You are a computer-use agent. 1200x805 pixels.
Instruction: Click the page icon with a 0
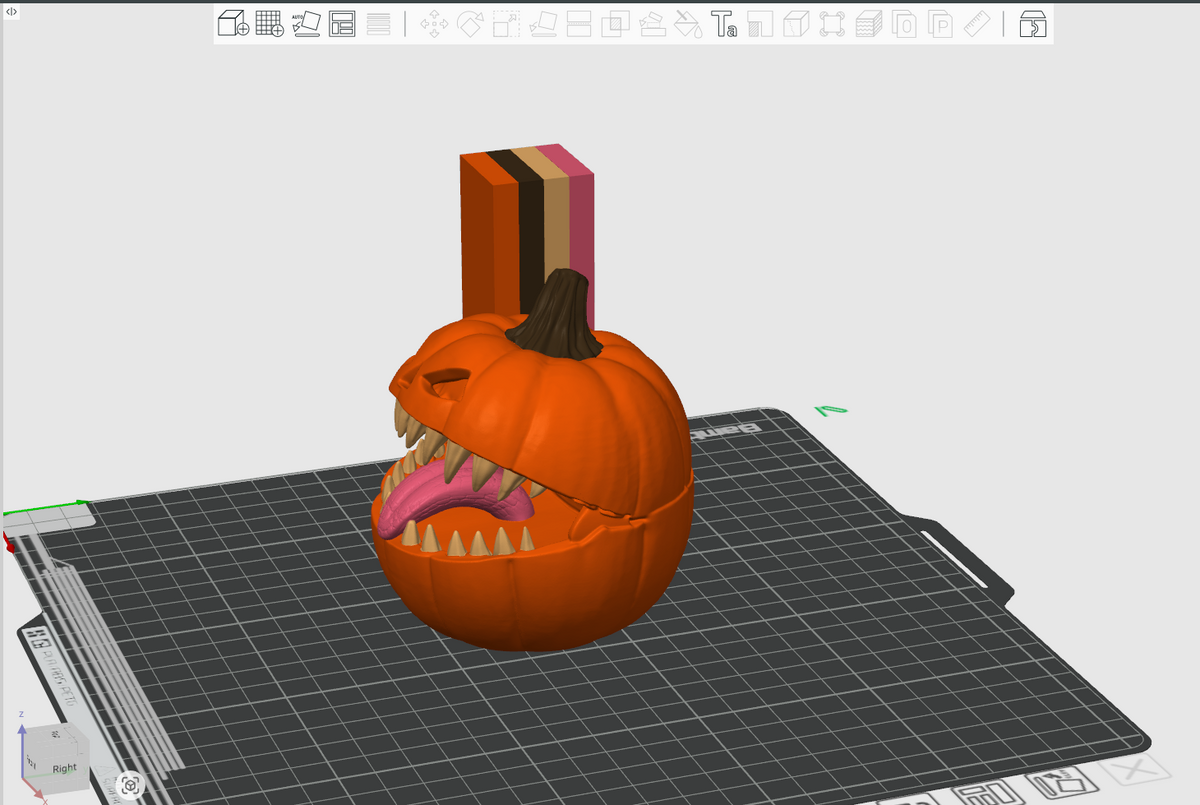coord(904,24)
